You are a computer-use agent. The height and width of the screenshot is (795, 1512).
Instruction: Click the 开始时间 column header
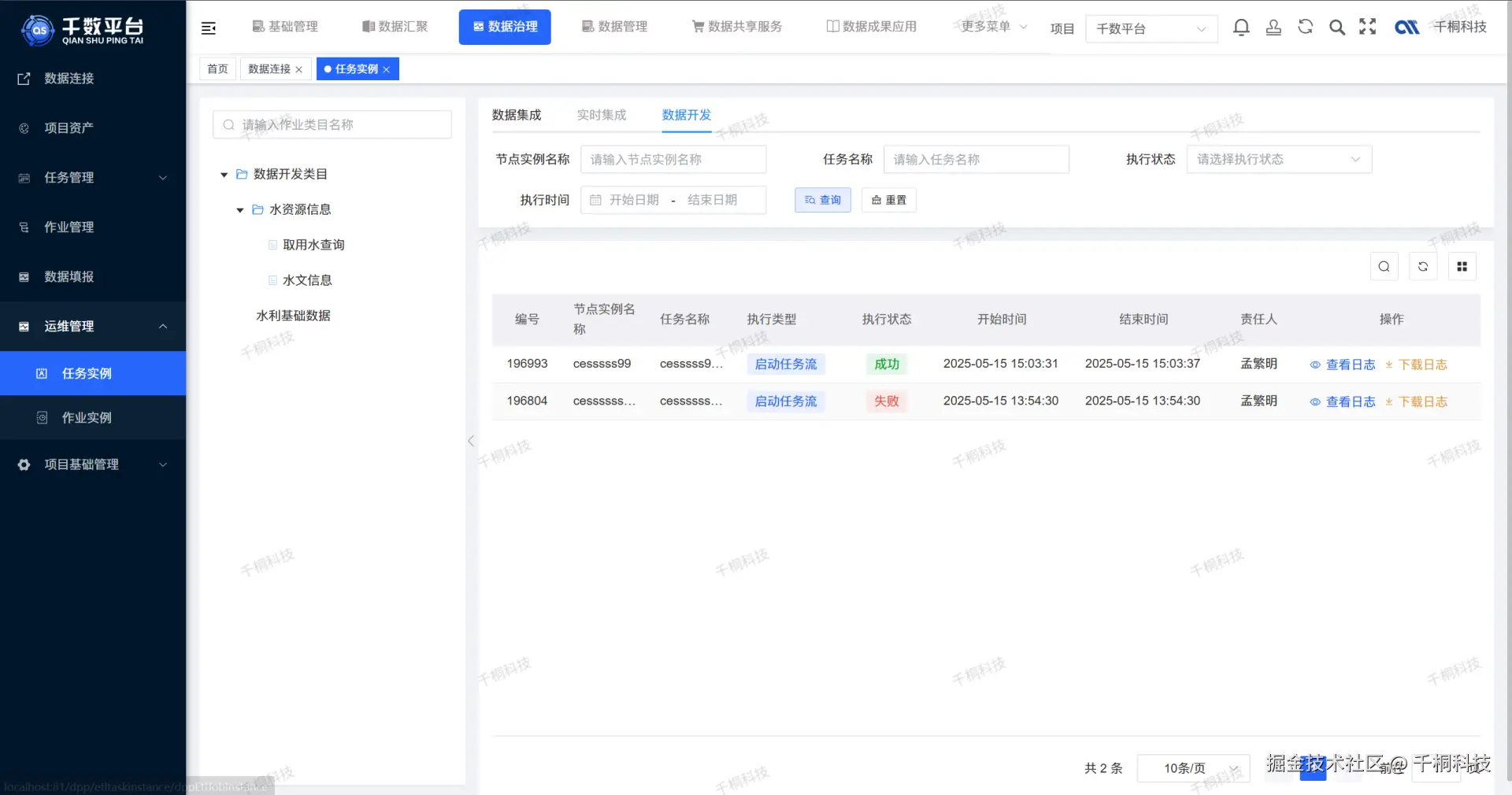click(1002, 319)
